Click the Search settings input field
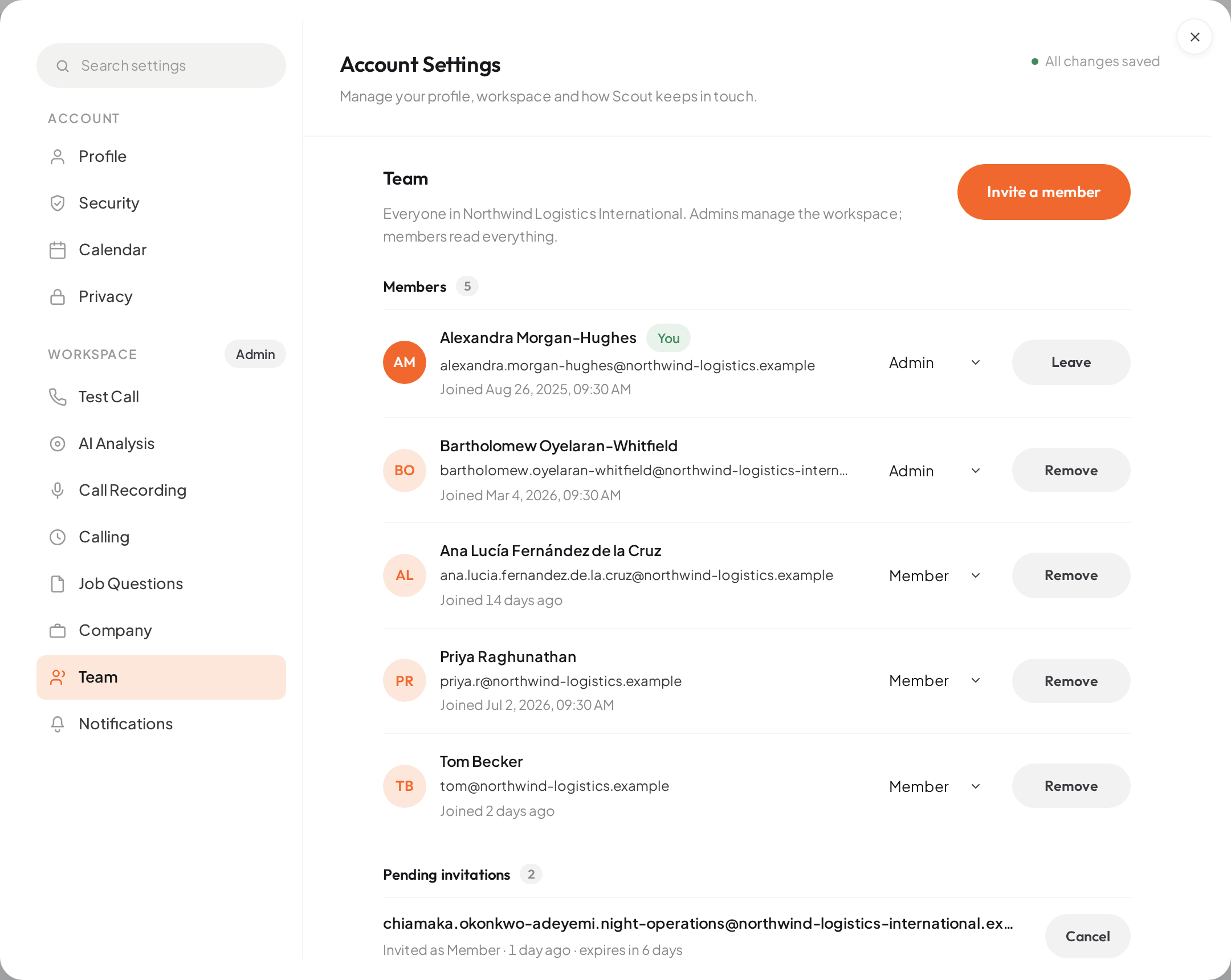This screenshot has width=1231, height=980. coord(161,66)
